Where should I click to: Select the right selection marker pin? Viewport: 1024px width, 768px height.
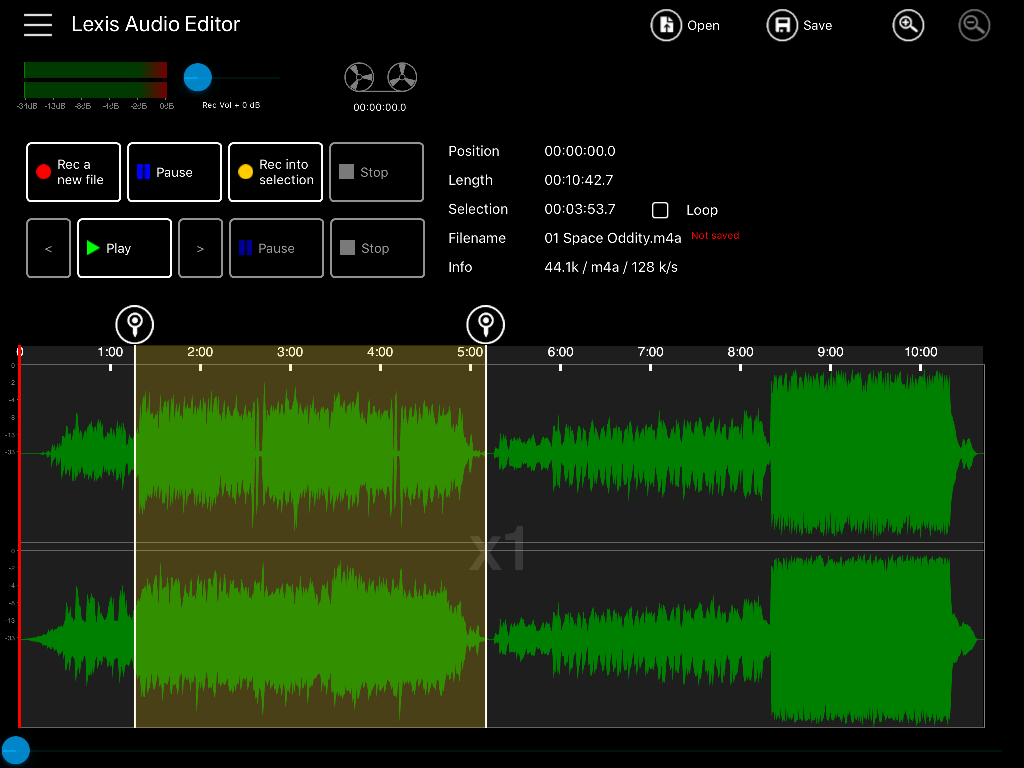coord(486,324)
